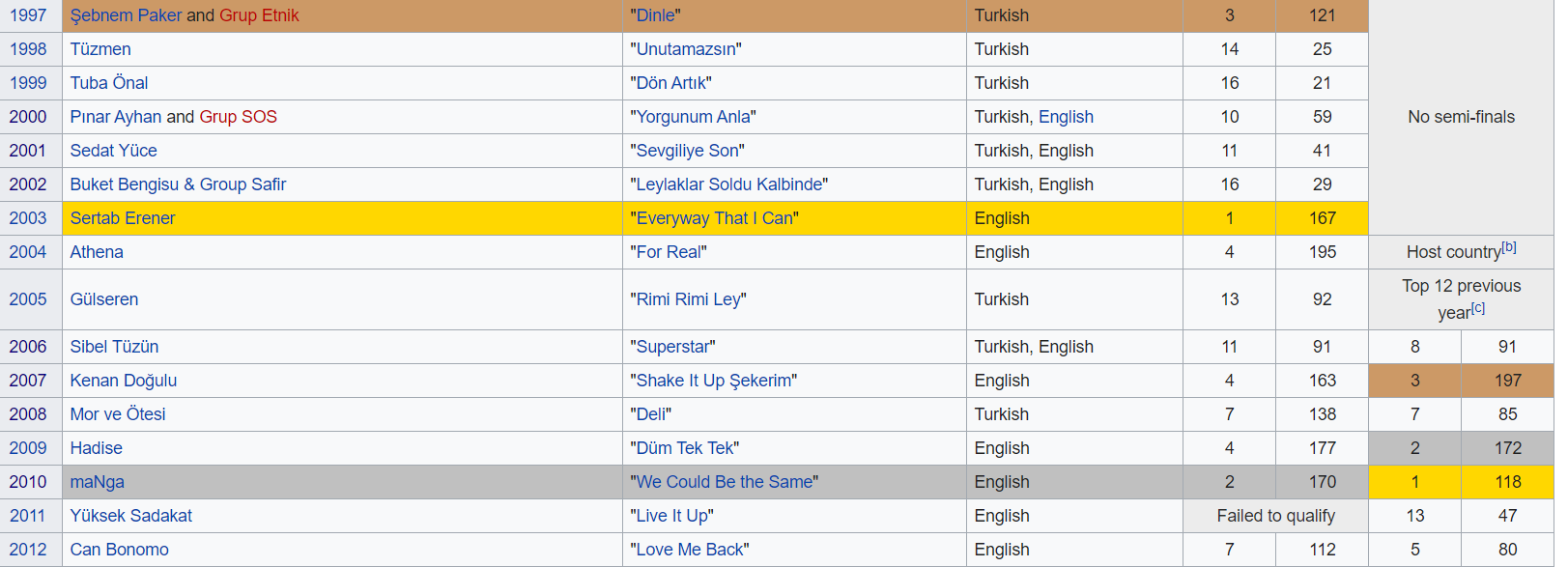Screen dimensions: 1568x567
Task: Click the "Shake It Up Şekerim" link
Action: click(x=713, y=381)
